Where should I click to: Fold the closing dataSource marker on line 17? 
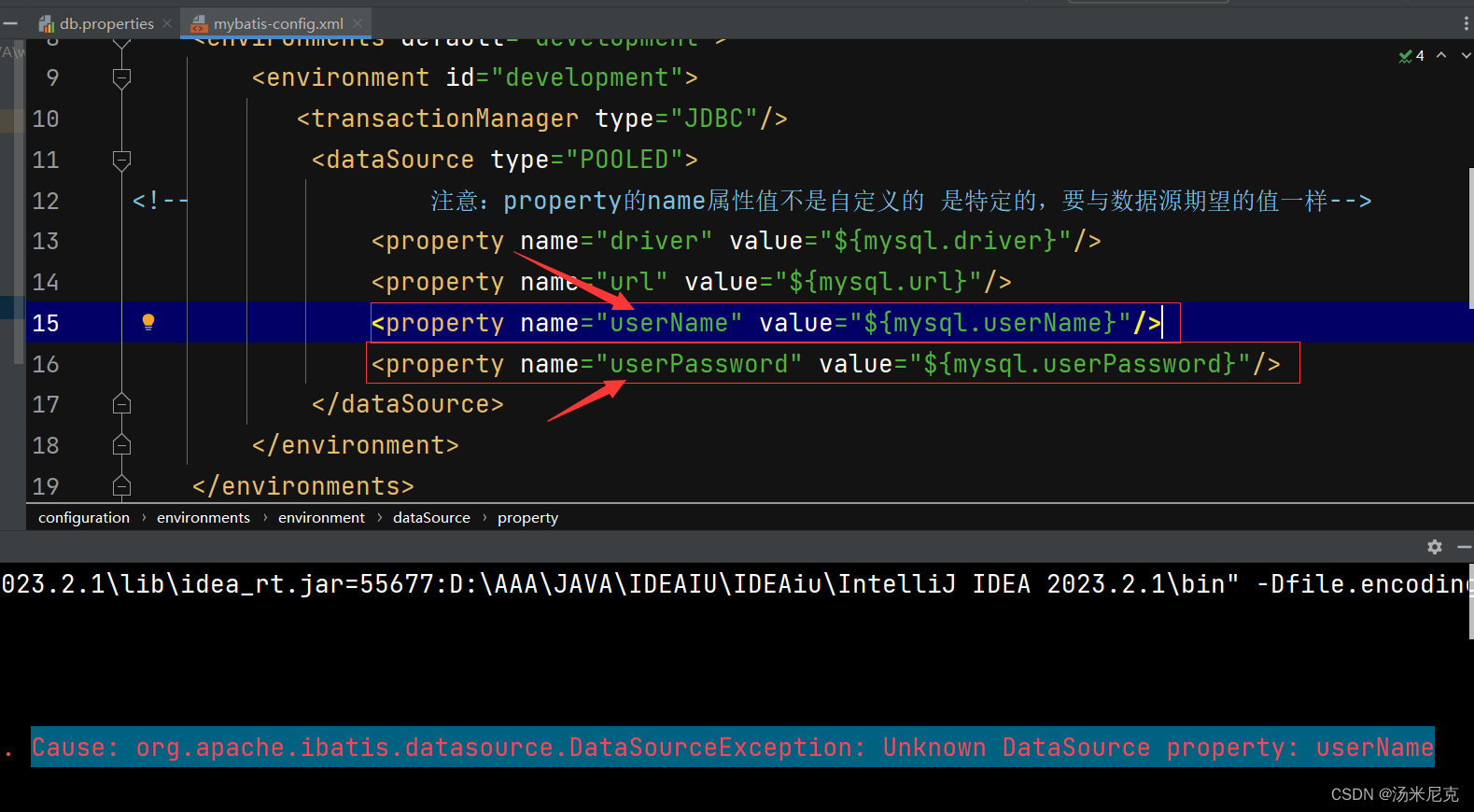121,404
